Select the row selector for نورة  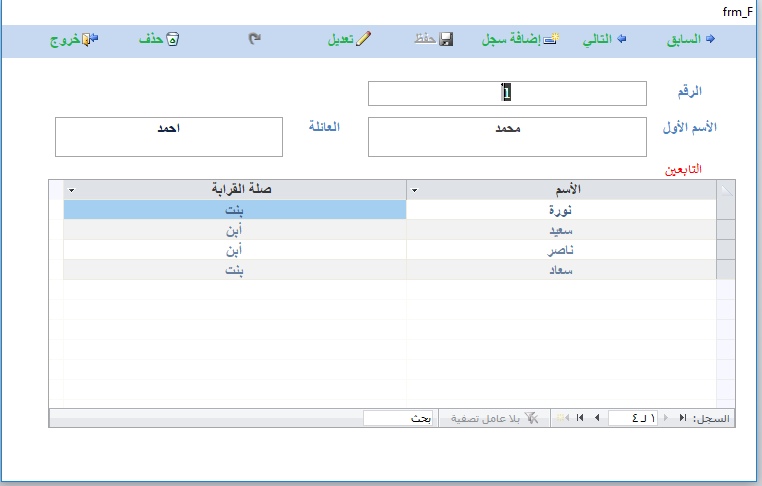[725, 210]
